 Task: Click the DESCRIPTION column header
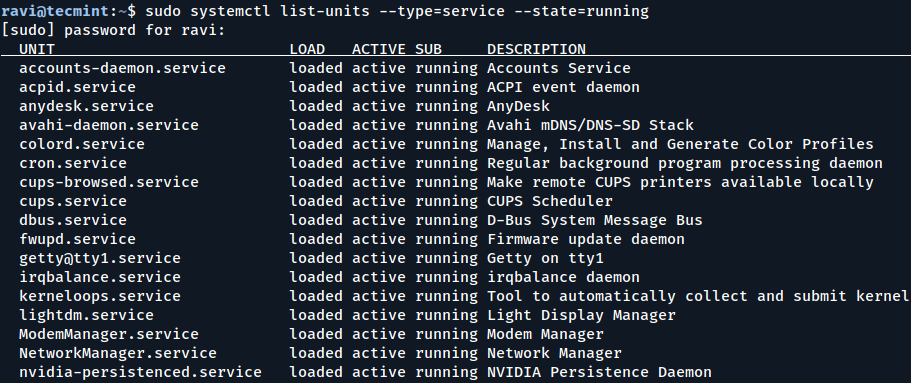pos(536,49)
